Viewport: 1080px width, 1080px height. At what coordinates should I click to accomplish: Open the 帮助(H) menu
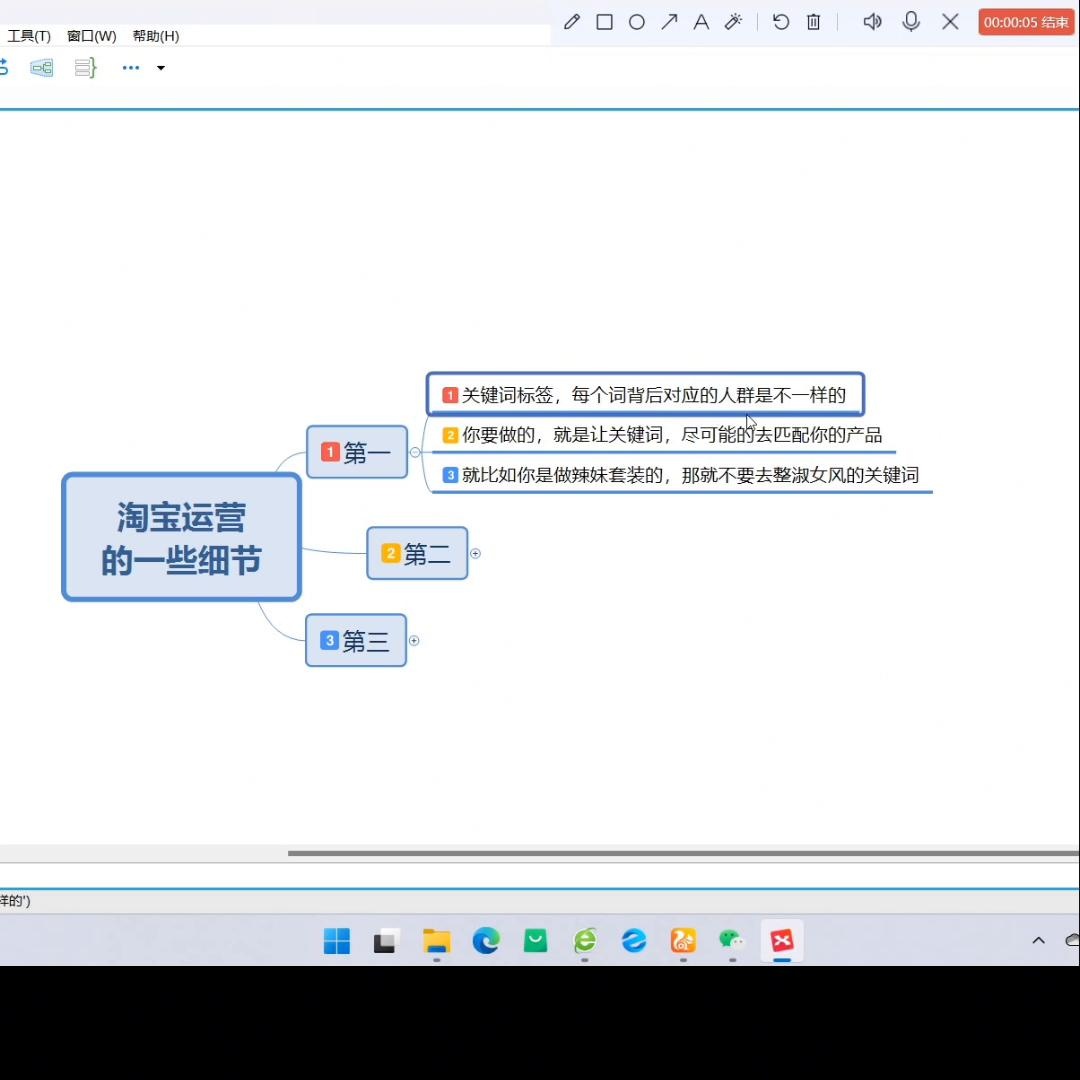[156, 36]
